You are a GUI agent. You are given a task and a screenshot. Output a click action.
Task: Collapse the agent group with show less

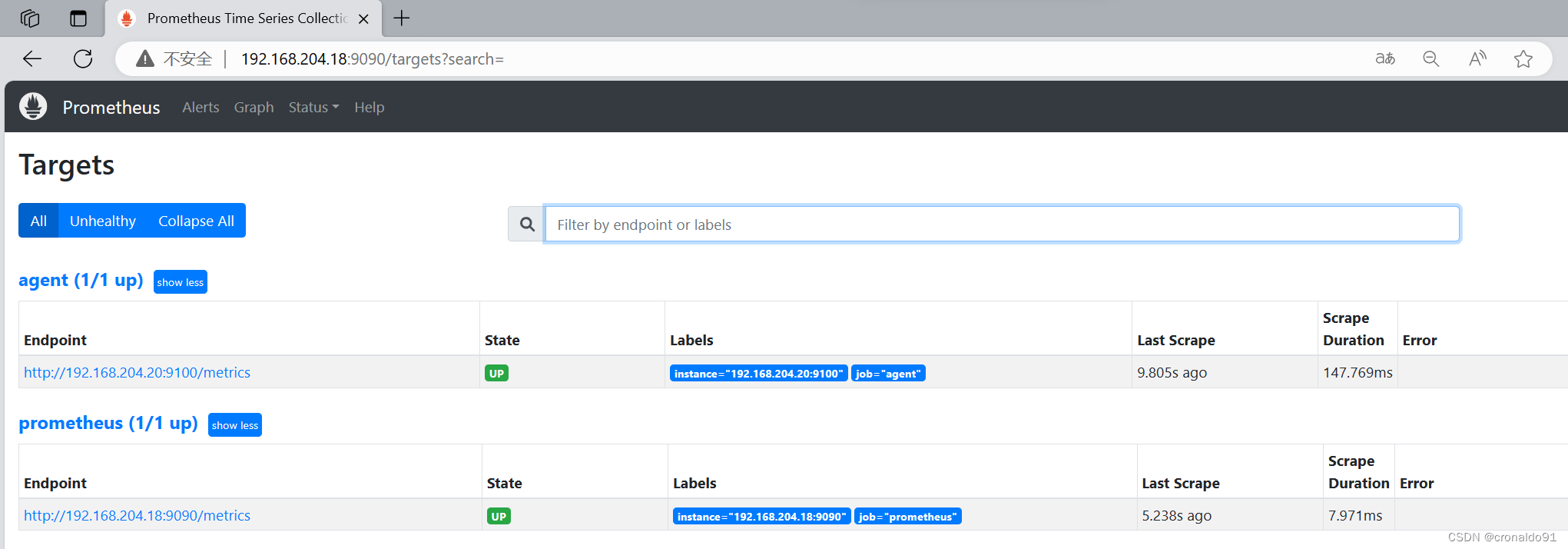(181, 282)
